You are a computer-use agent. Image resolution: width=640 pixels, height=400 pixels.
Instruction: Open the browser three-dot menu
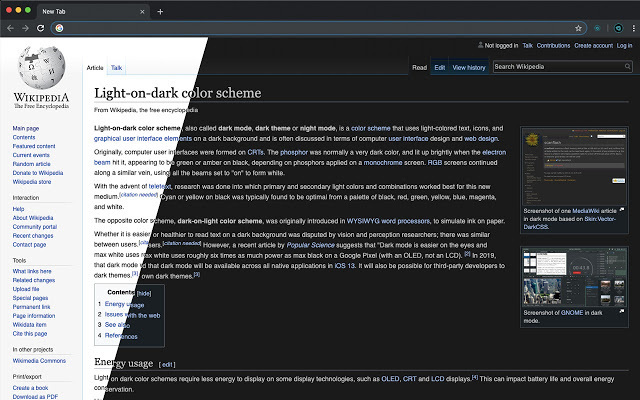[633, 28]
